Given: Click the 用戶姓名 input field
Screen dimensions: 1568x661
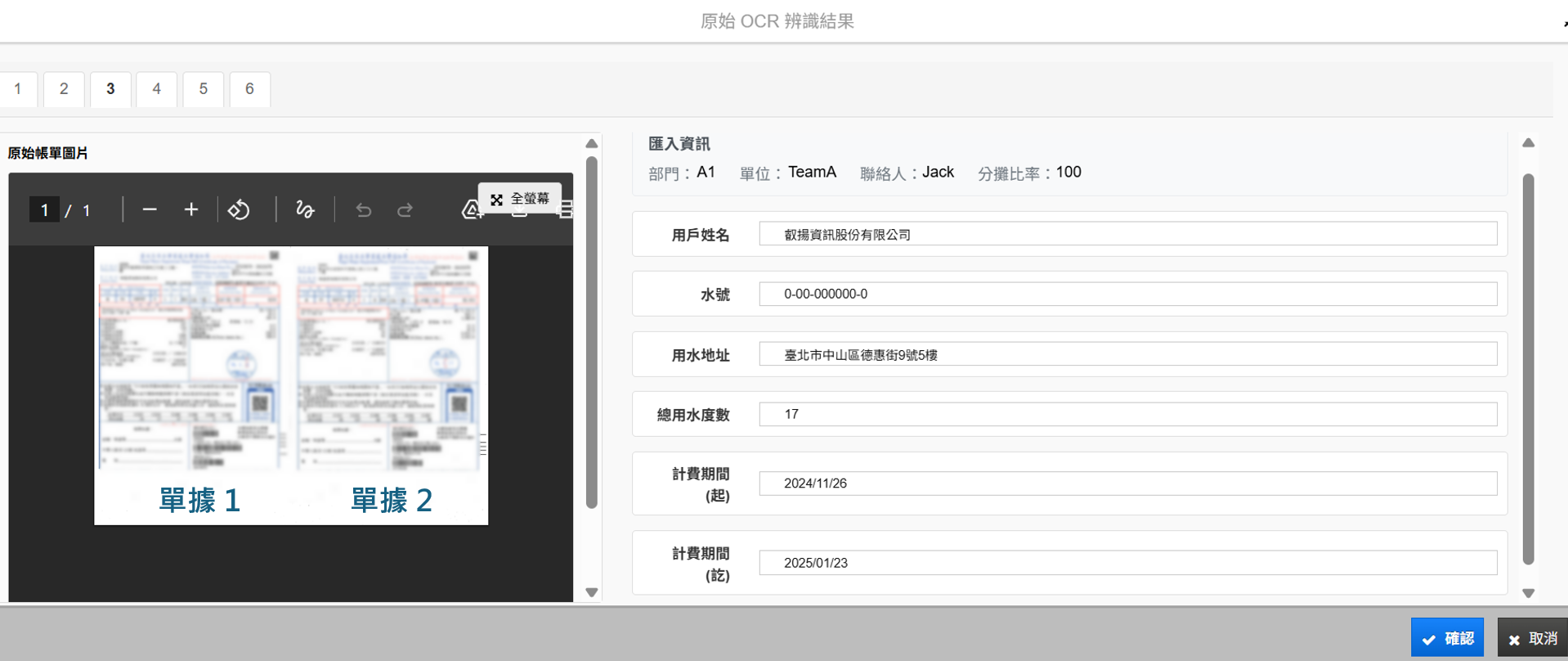Looking at the screenshot, I should pyautogui.click(x=1127, y=235).
